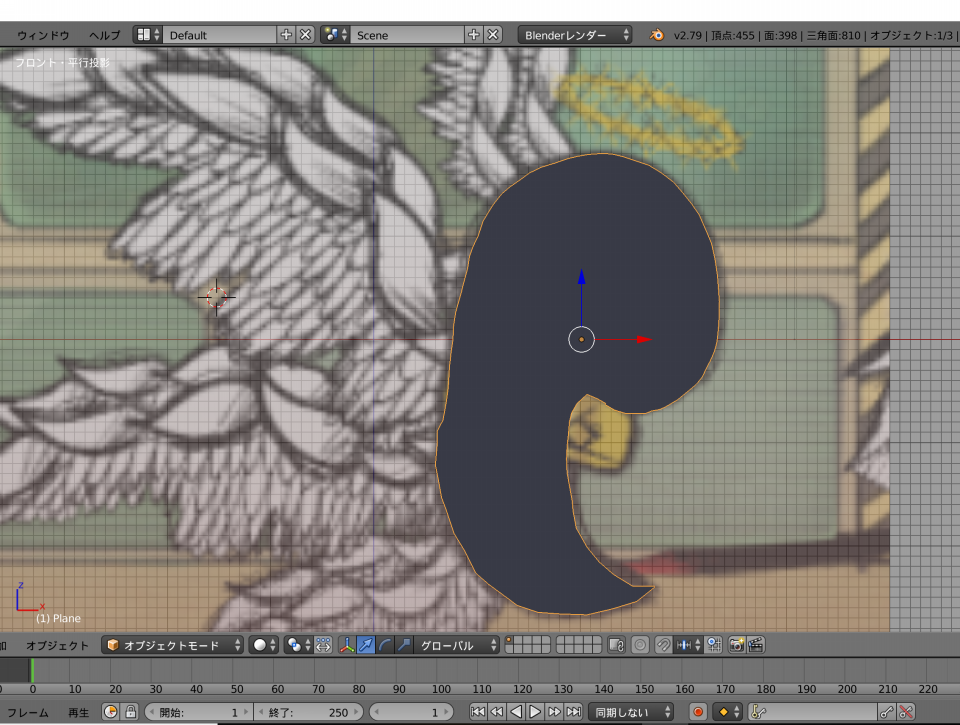Toggle proportional editing circle icon
Viewport: 960px width, 725px height.
coord(640,645)
